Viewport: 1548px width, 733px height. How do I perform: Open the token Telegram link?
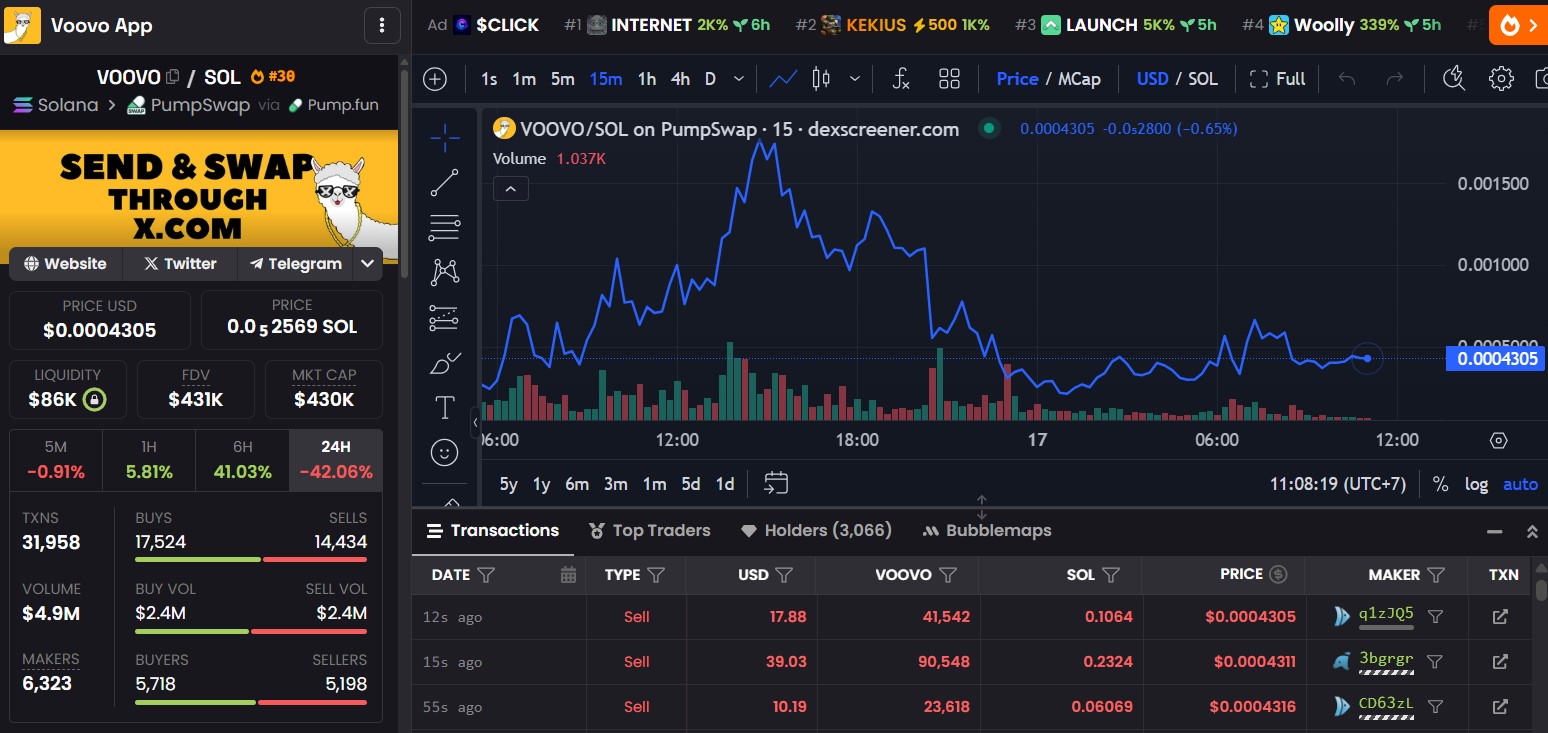pyautogui.click(x=296, y=264)
